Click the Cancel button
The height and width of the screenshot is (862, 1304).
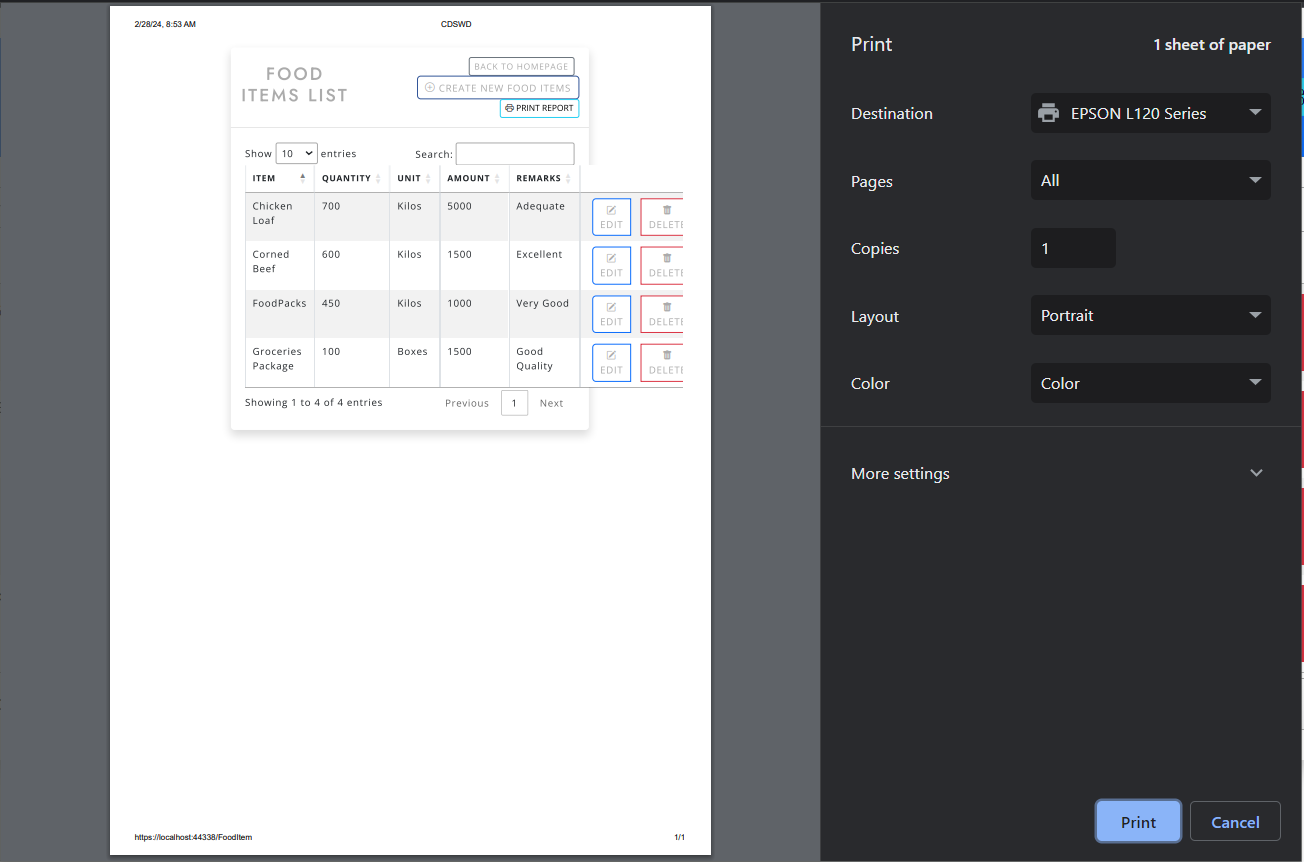point(1235,821)
